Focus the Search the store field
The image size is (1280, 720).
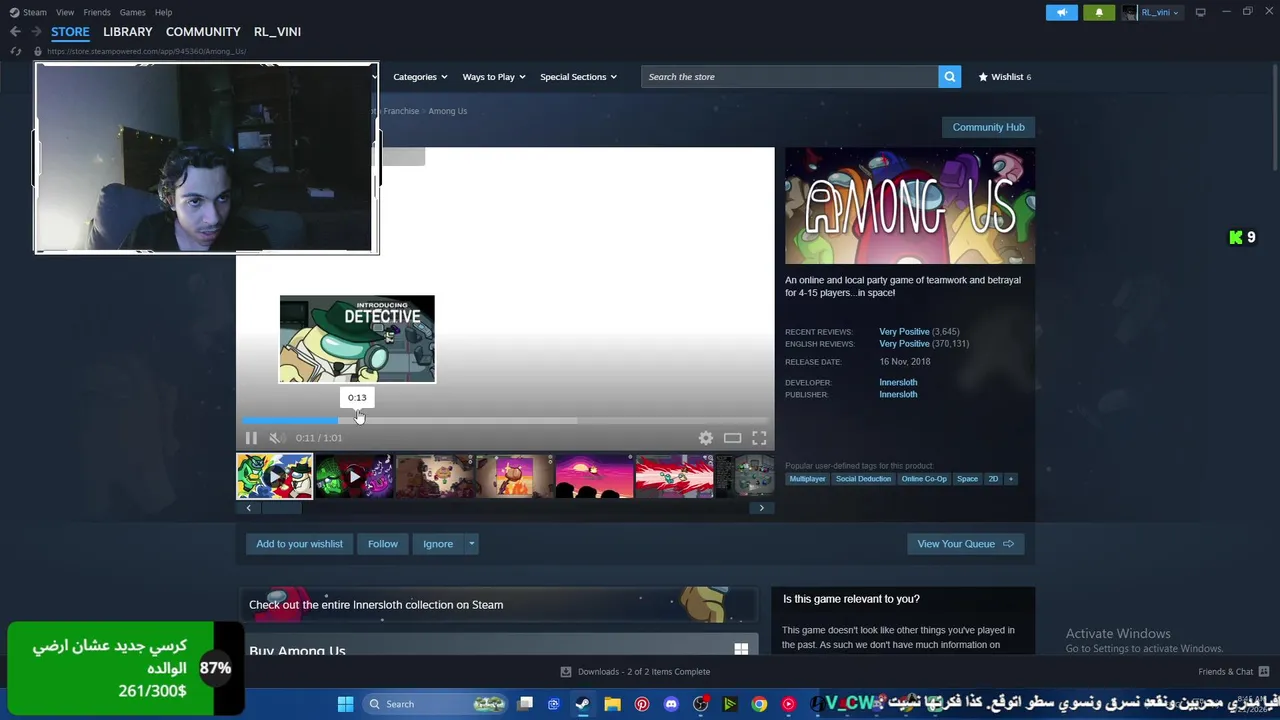pyautogui.click(x=790, y=77)
